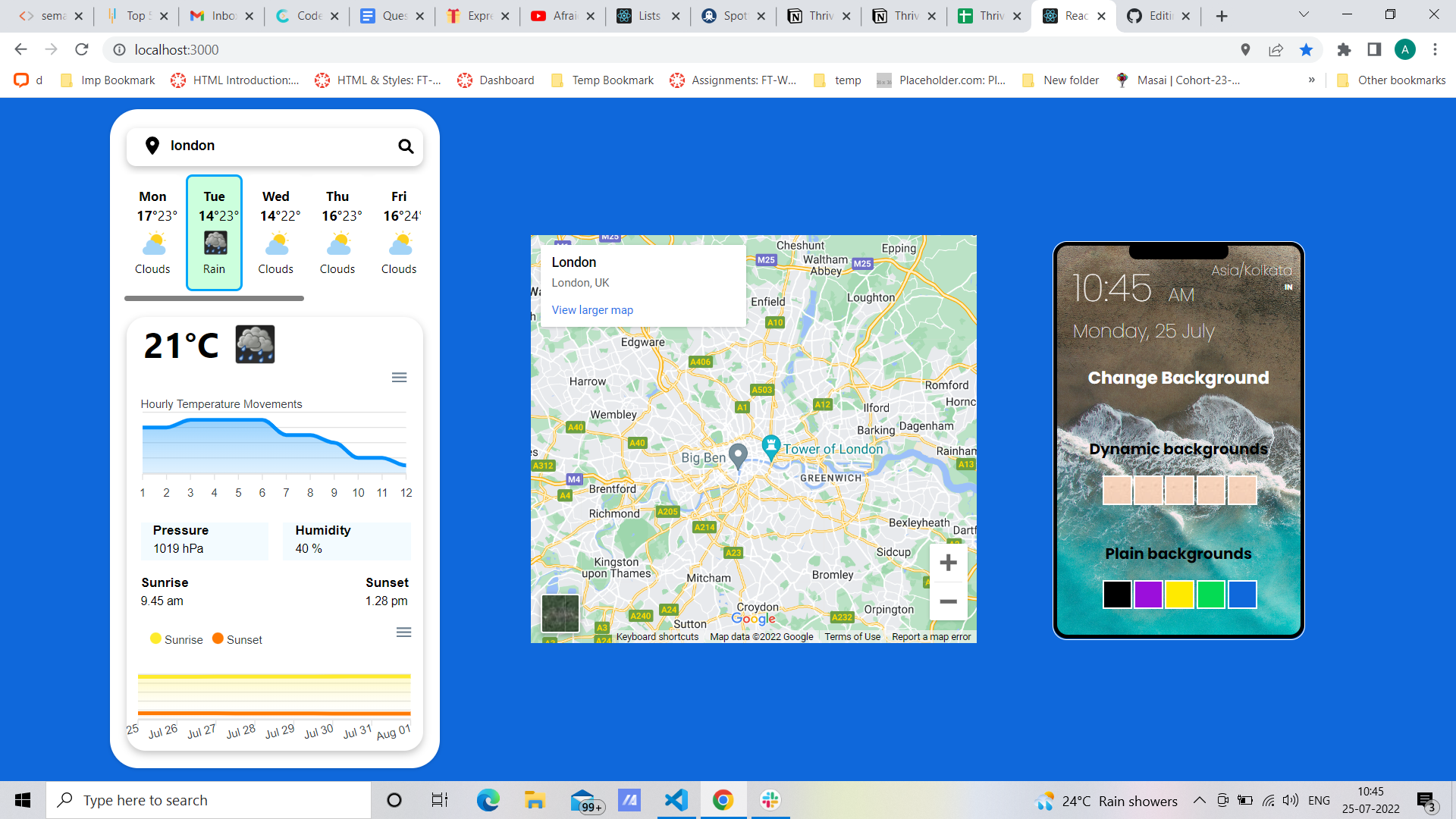Image resolution: width=1456 pixels, height=819 pixels.
Task: Click Report a map error link
Action: (x=931, y=637)
